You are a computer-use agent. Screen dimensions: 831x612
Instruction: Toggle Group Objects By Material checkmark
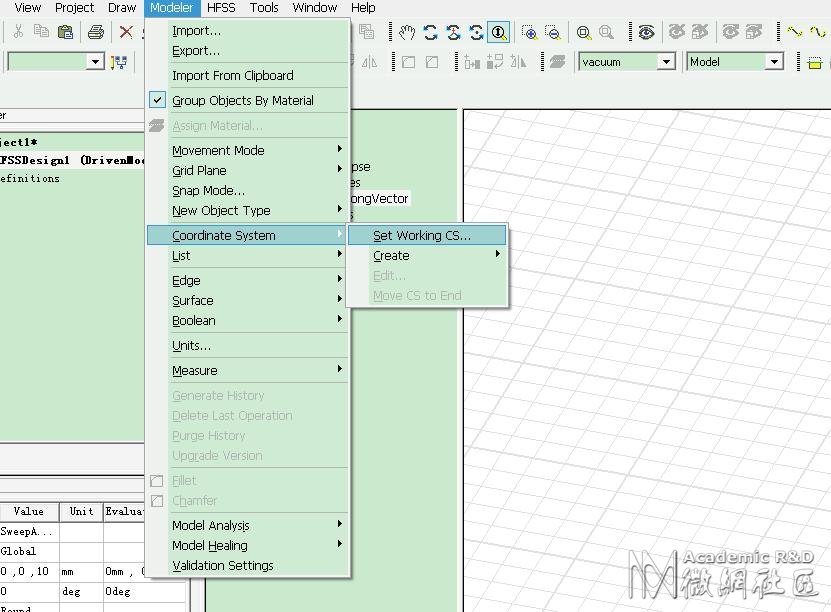tap(157, 100)
